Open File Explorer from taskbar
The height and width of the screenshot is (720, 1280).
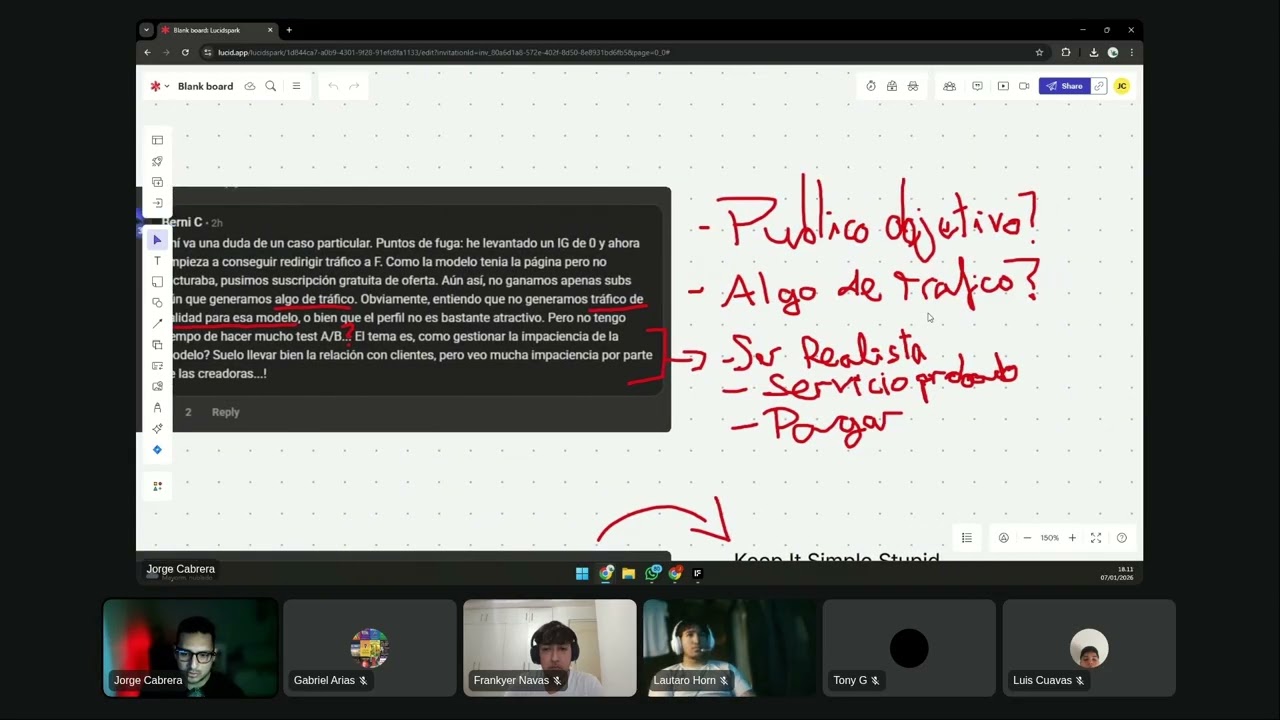tap(628, 573)
